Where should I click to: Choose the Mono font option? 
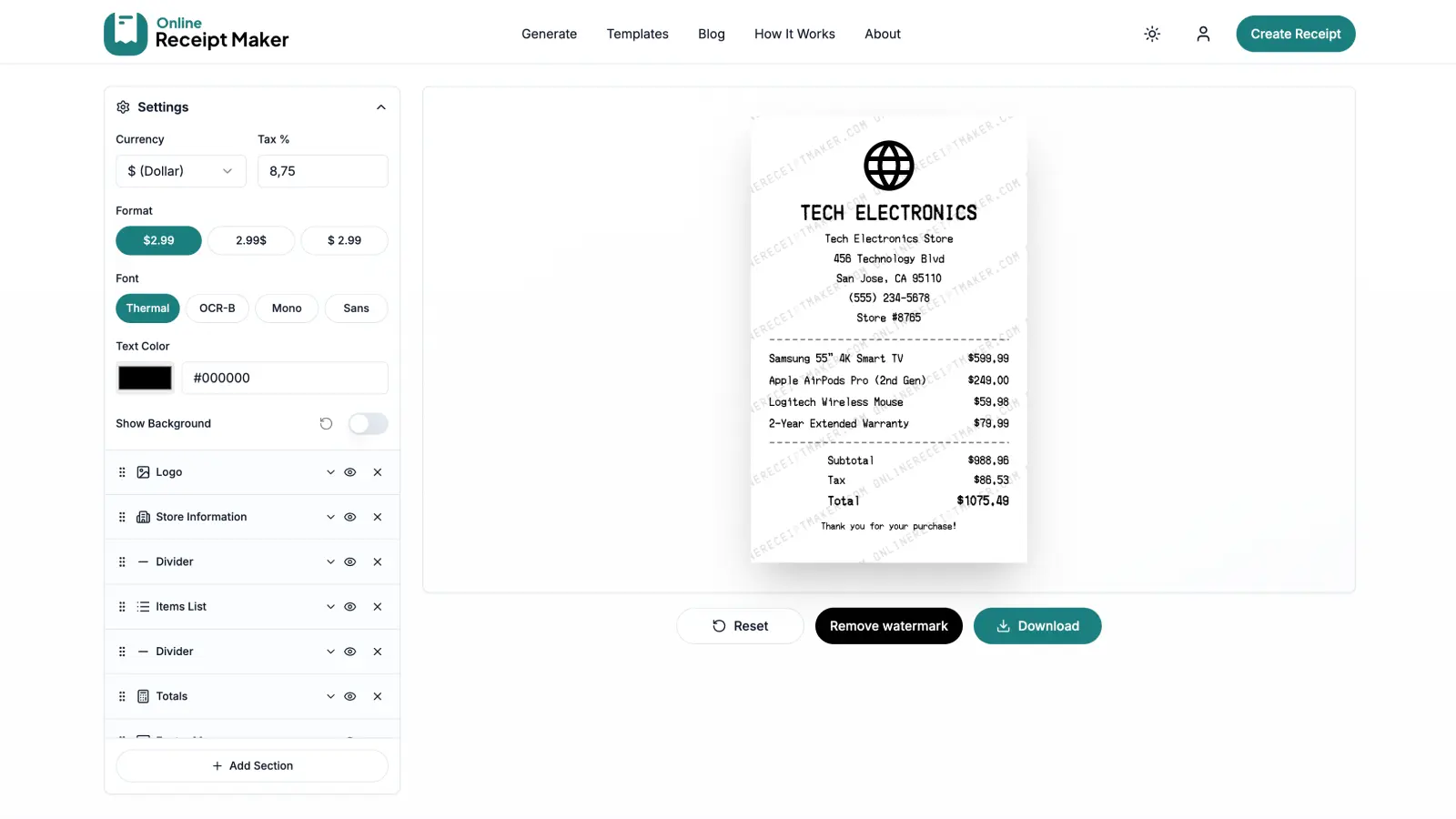(287, 308)
